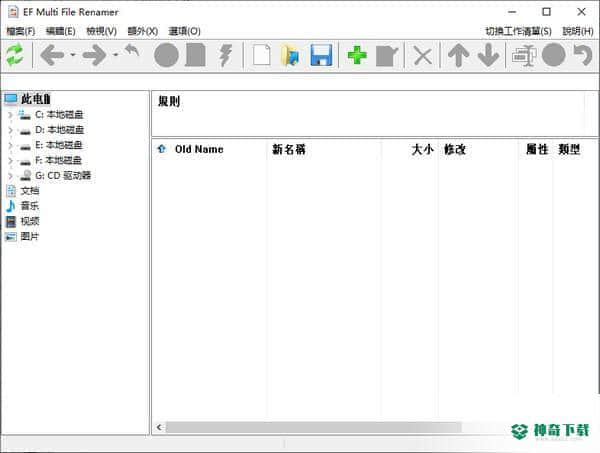The height and width of the screenshot is (453, 600).
Task: Click the lightning bolt execute icon
Action: click(226, 55)
